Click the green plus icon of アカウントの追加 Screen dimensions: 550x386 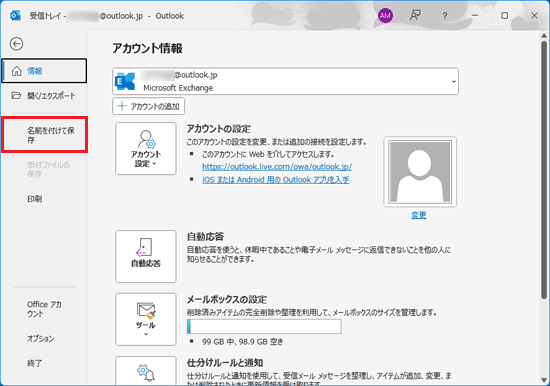pyautogui.click(x=122, y=106)
